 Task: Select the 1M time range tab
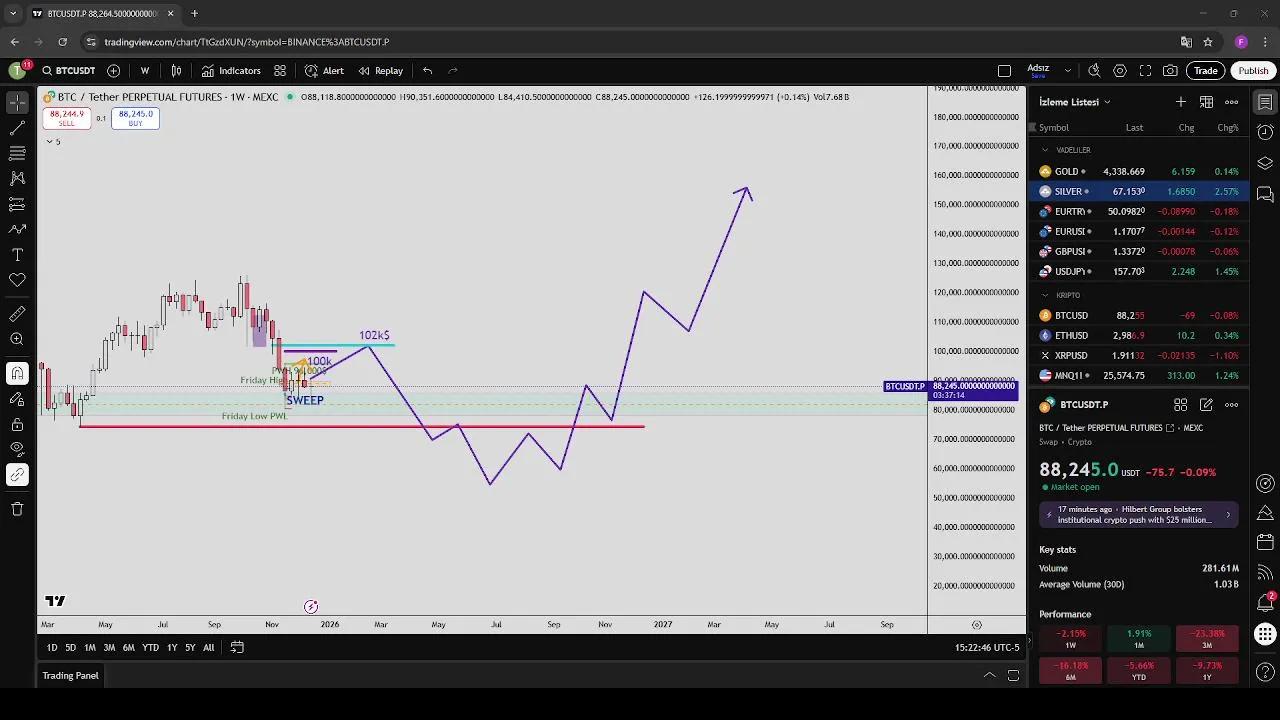(90, 648)
